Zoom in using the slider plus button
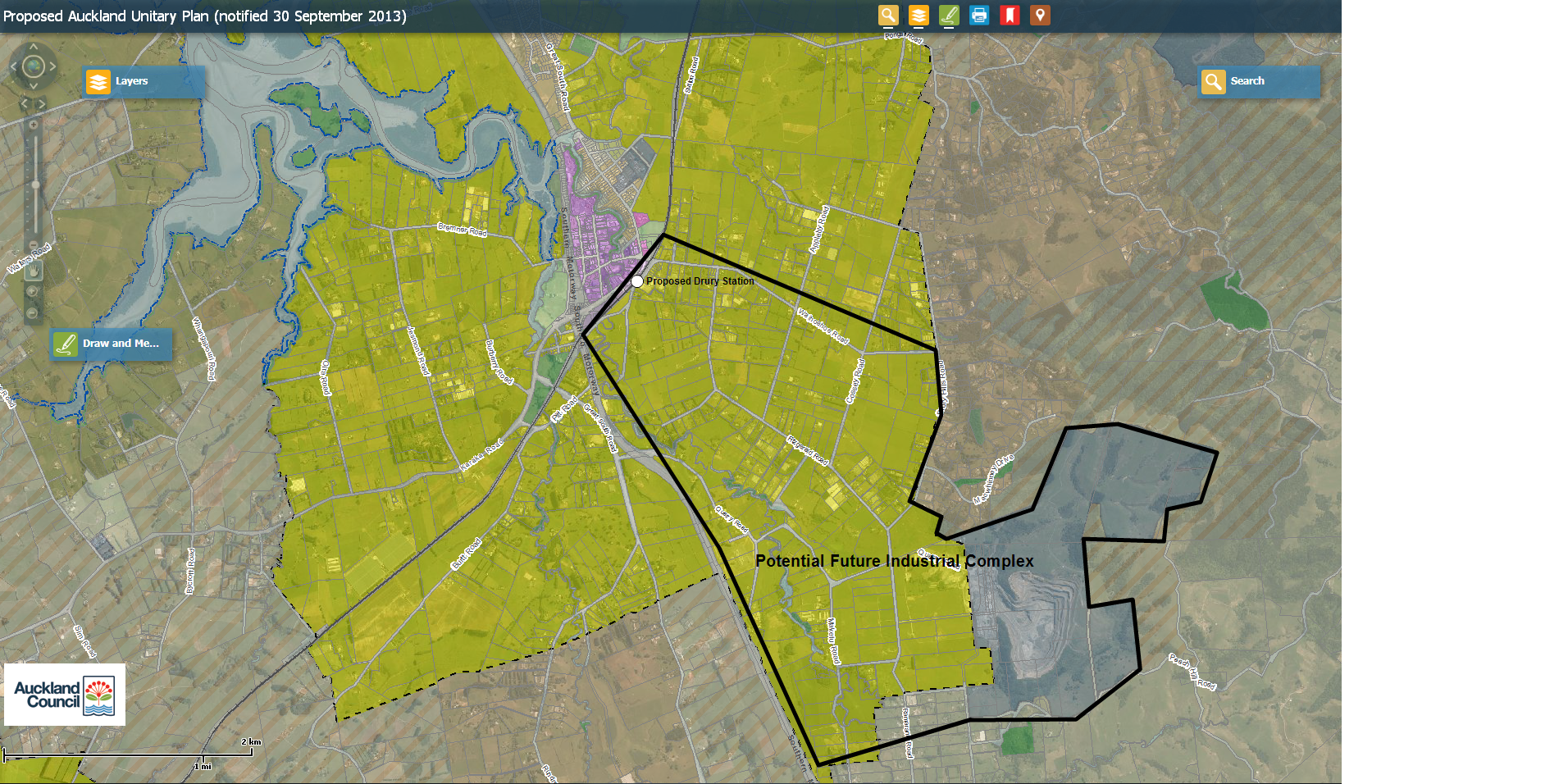This screenshot has width=1568, height=784. tap(34, 125)
